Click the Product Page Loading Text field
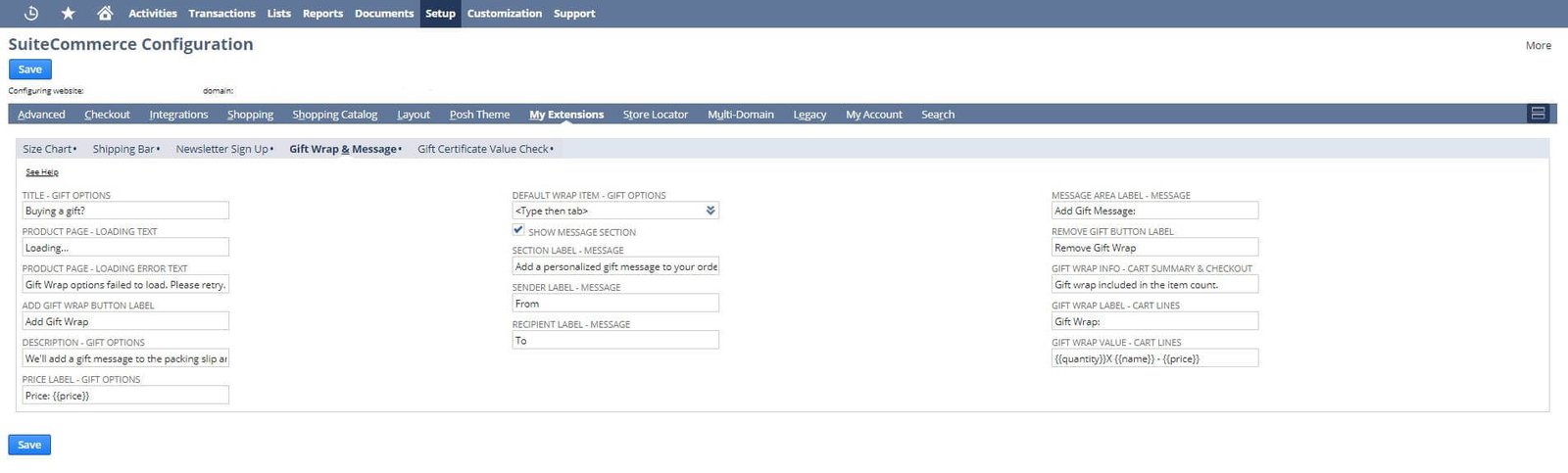This screenshot has height=473, width=1568. pos(125,248)
